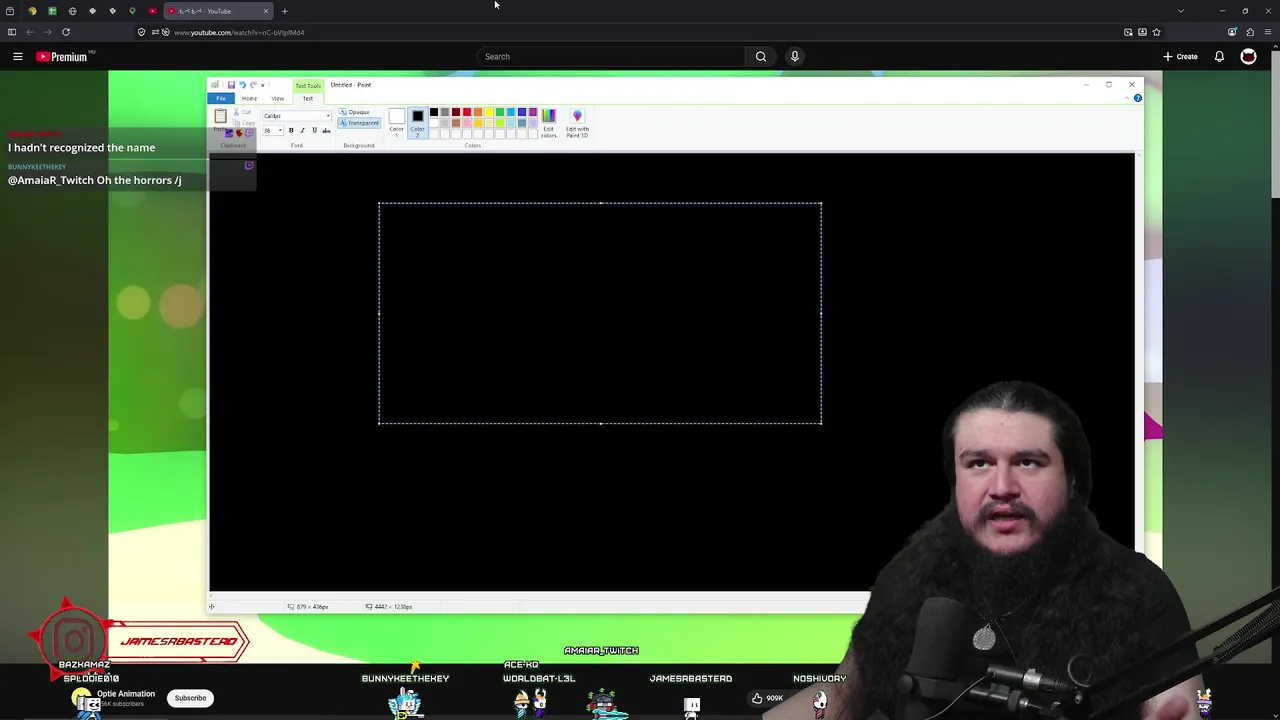Open the browser application menu

coord(1268,32)
